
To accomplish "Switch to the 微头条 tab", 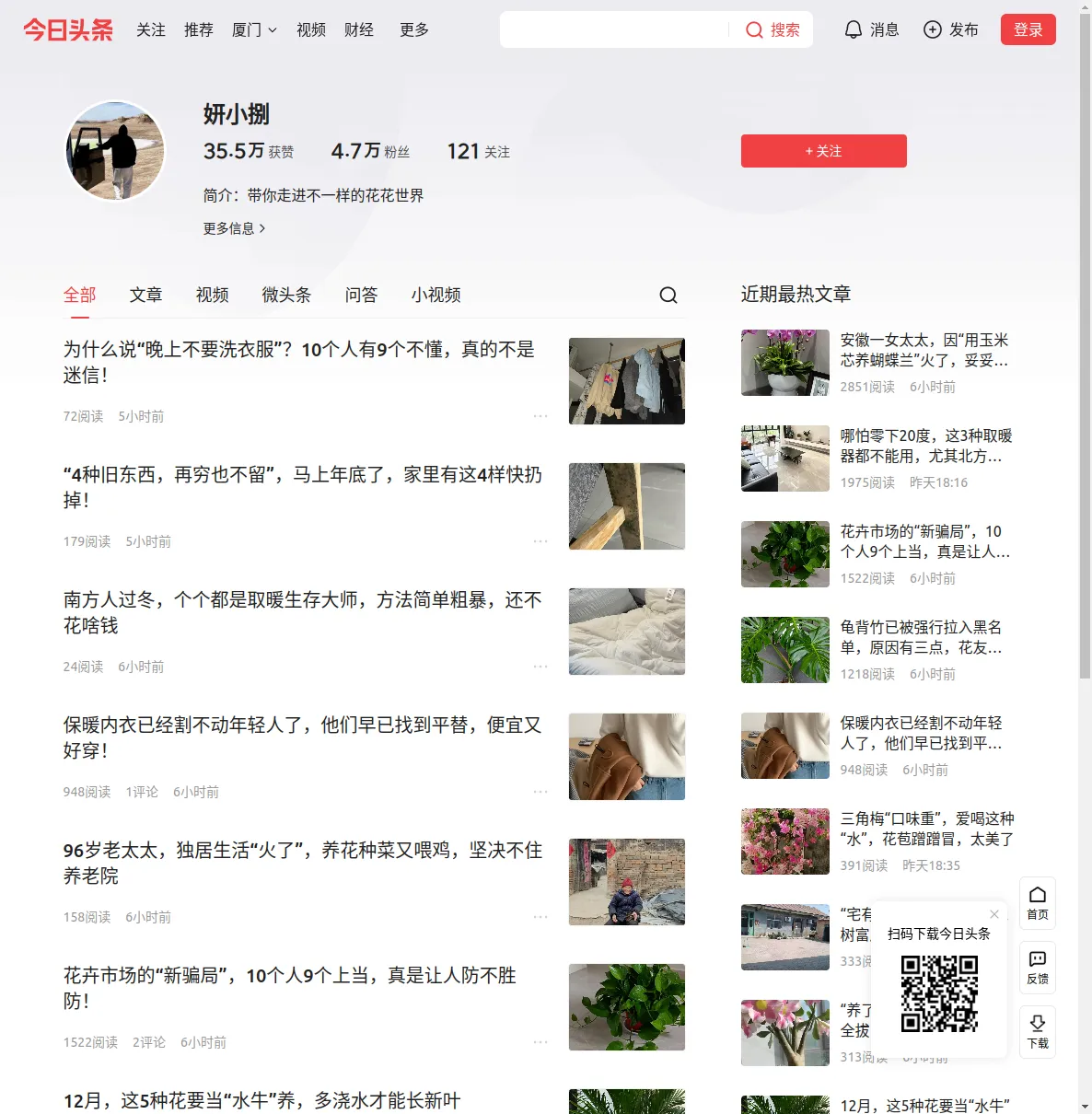I will pyautogui.click(x=287, y=295).
